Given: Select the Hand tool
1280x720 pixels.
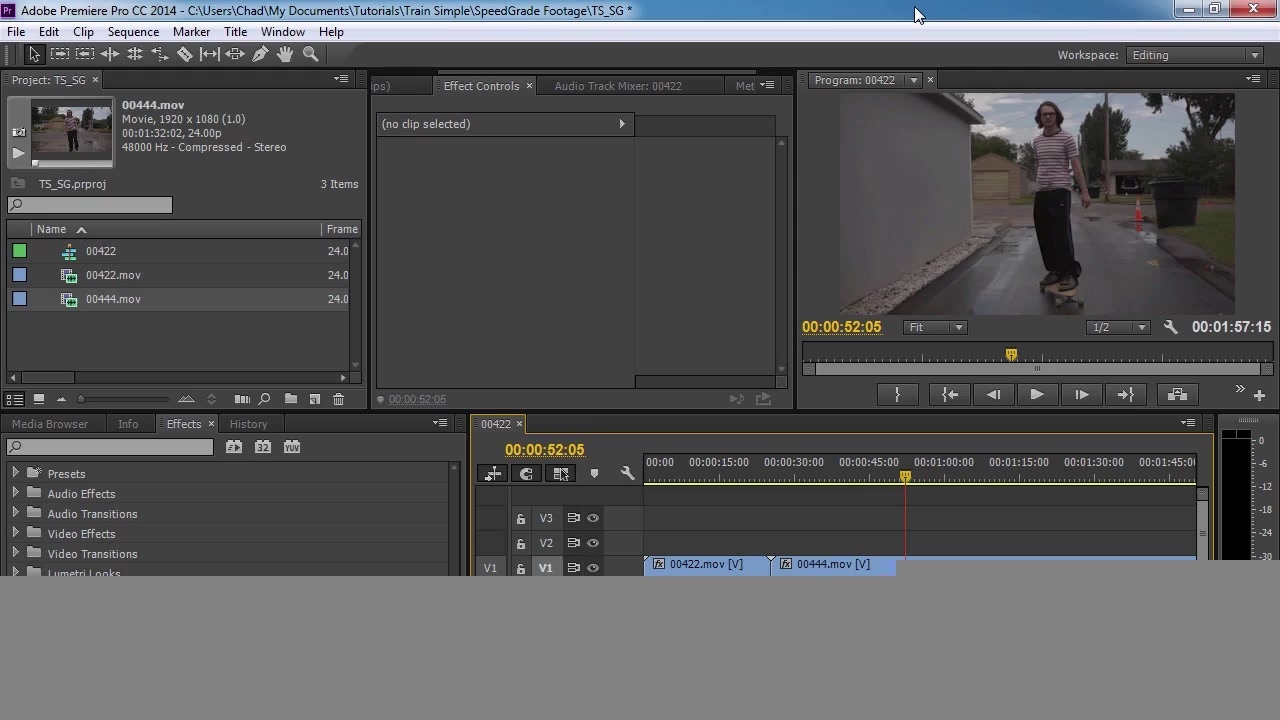Looking at the screenshot, I should pos(285,55).
